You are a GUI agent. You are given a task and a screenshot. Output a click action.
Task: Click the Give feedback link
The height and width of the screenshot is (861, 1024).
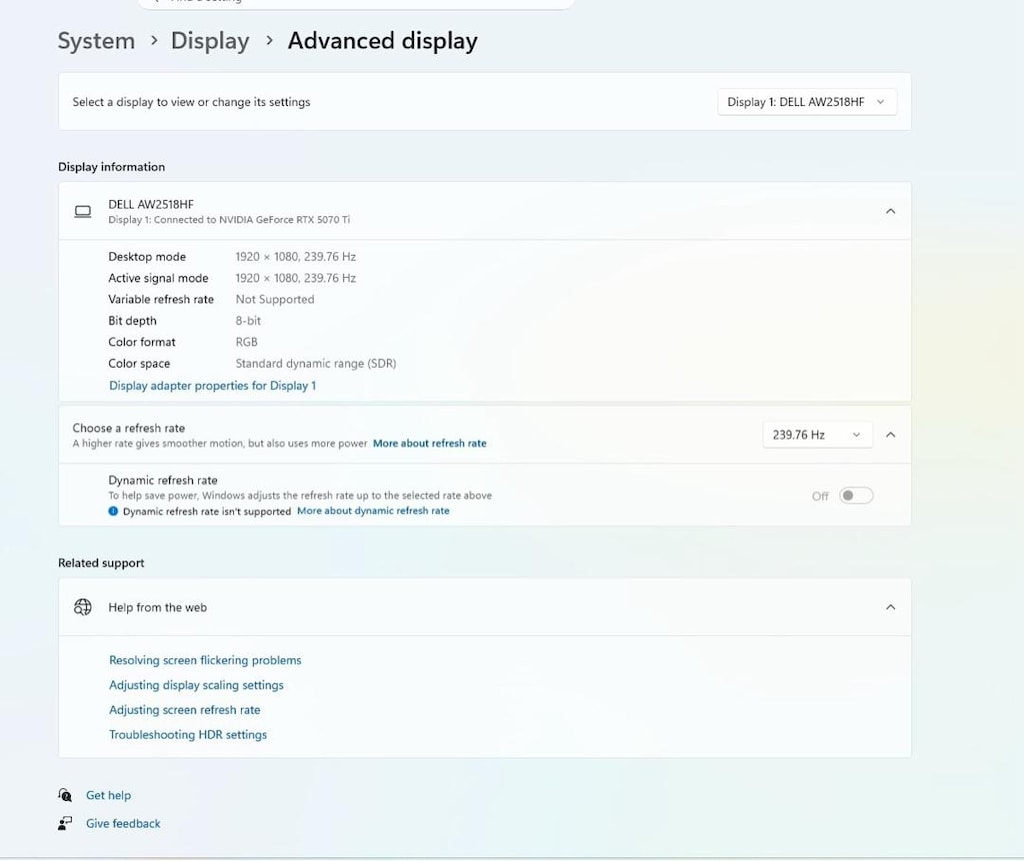coord(123,823)
